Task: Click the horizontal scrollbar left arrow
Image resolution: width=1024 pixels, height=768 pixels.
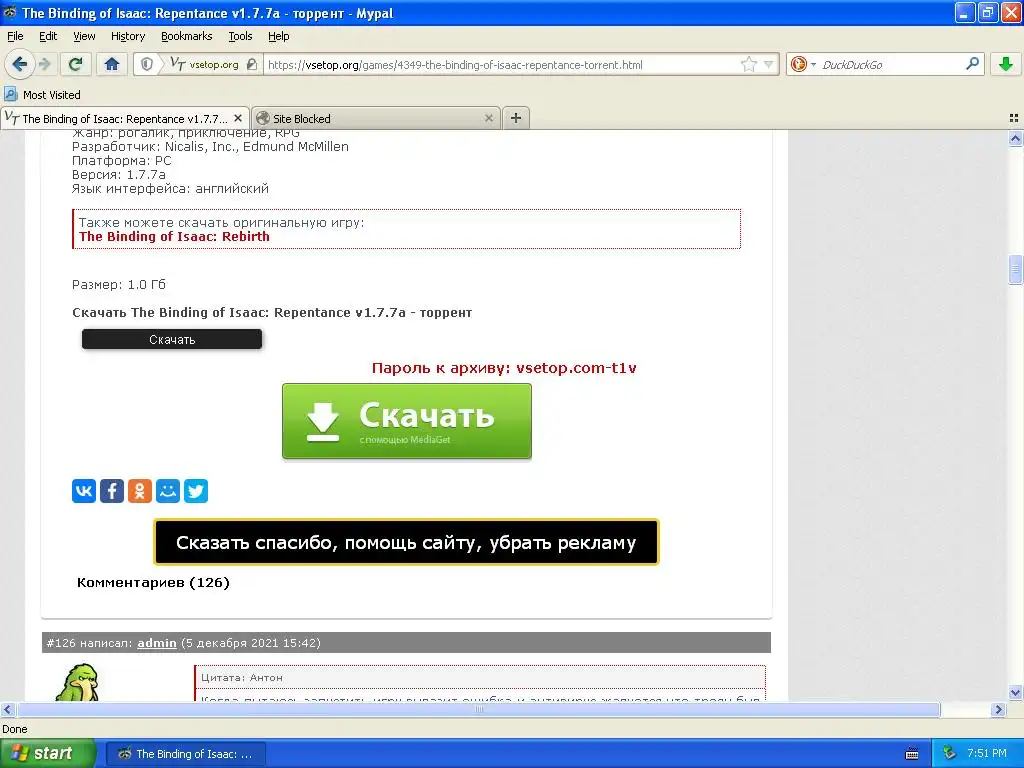Action: pos(7,709)
